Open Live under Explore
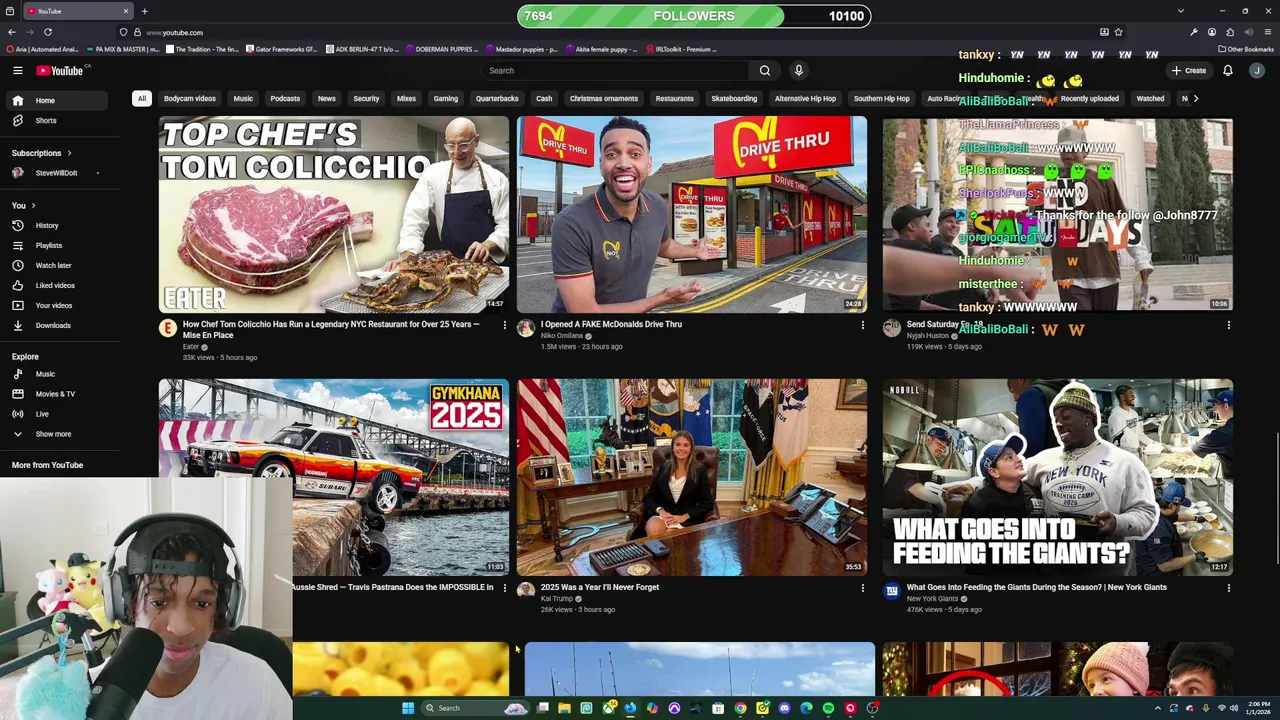The image size is (1280, 720). pos(58,414)
